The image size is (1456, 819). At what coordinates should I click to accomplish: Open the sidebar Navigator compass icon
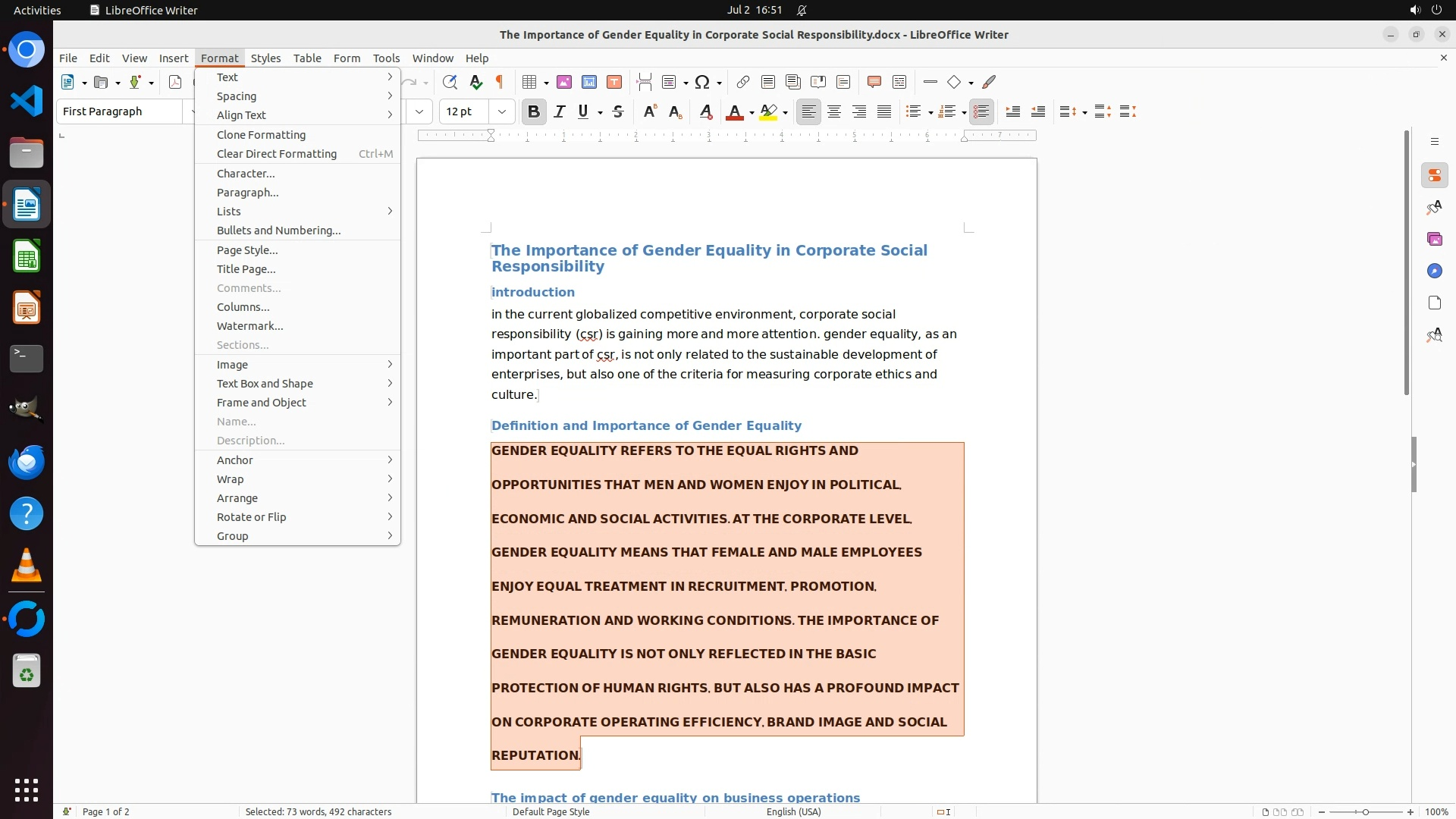(1434, 271)
